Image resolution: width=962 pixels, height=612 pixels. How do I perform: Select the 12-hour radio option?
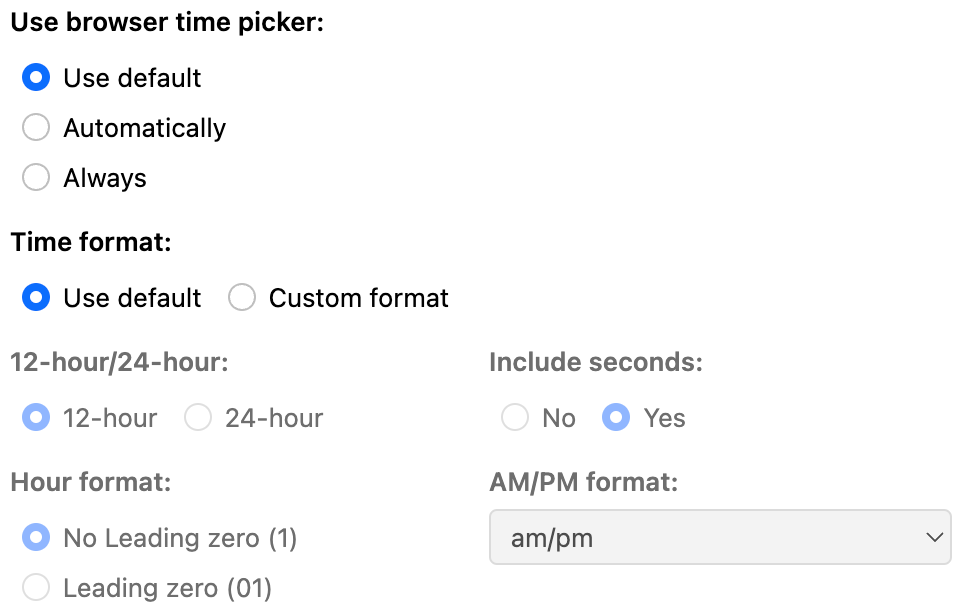(x=36, y=418)
